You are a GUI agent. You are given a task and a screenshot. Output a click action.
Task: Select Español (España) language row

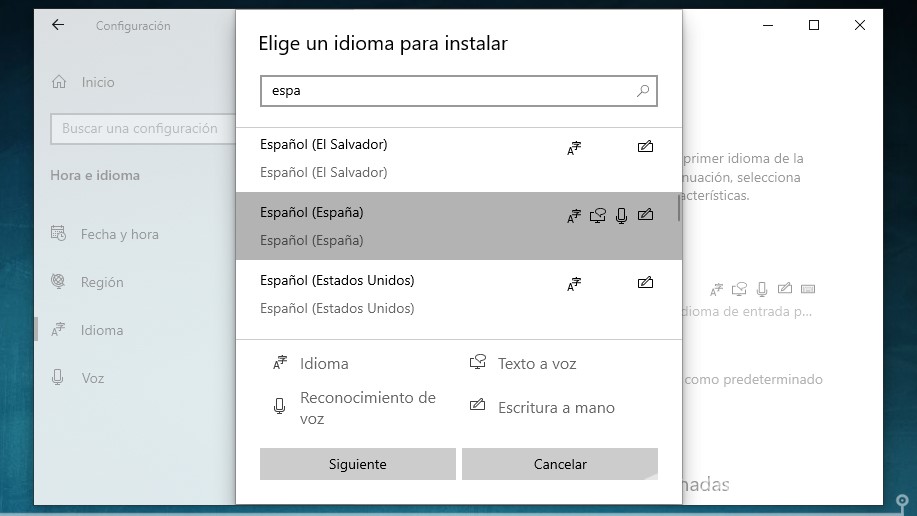click(458, 226)
